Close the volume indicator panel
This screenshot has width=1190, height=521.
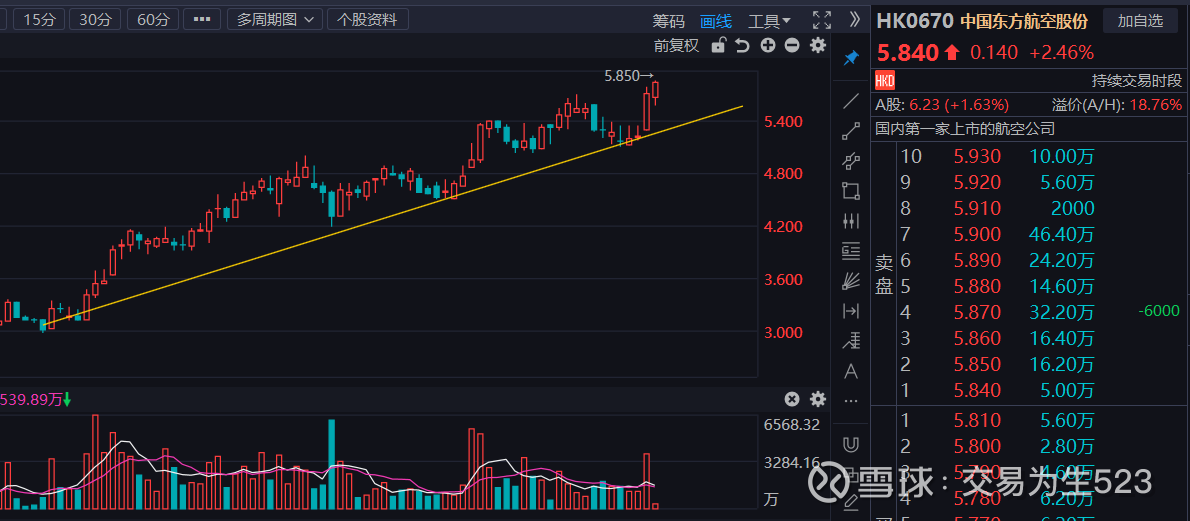pos(792,399)
